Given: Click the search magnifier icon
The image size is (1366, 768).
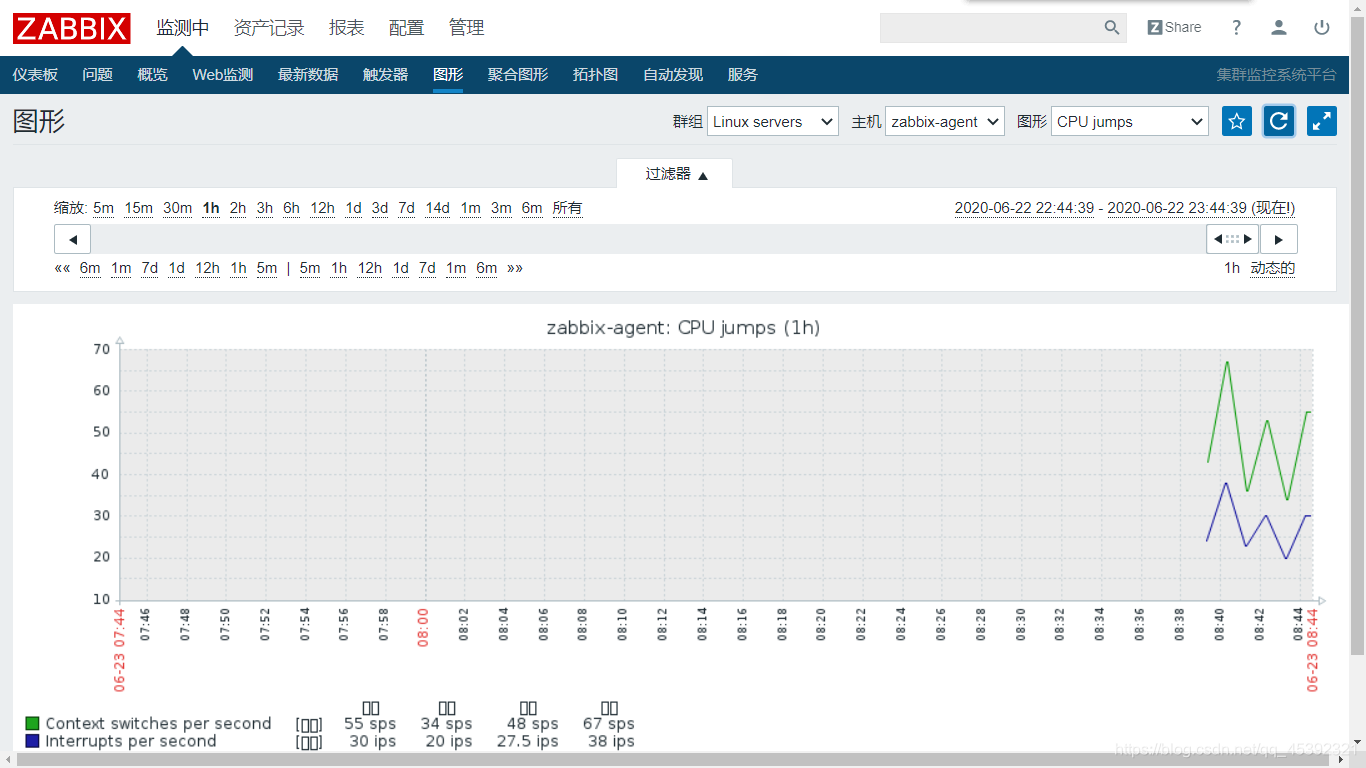Looking at the screenshot, I should [x=1112, y=28].
